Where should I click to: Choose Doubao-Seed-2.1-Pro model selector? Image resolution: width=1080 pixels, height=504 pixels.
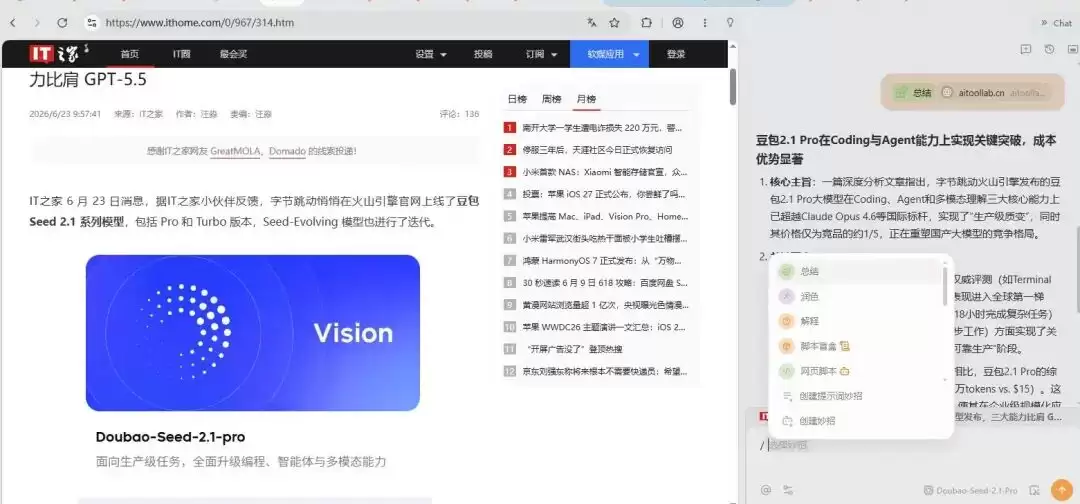click(970, 490)
